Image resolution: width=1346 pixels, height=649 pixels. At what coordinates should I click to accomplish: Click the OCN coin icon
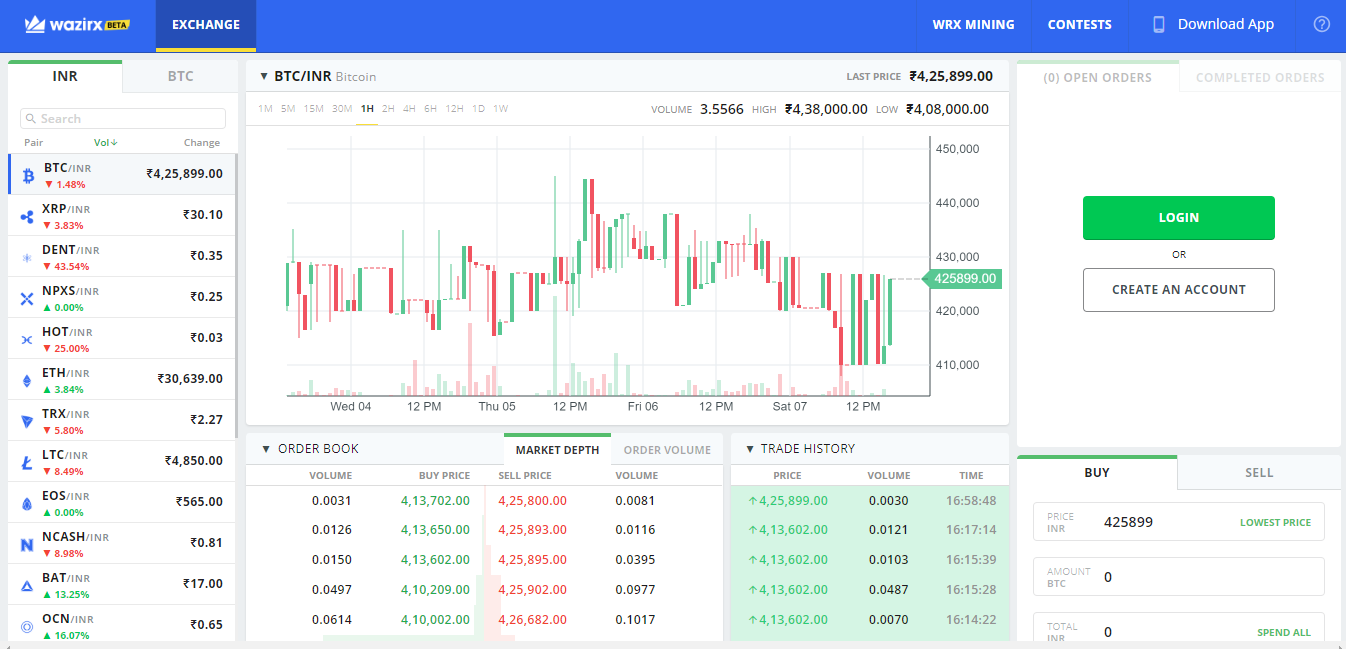coord(28,627)
